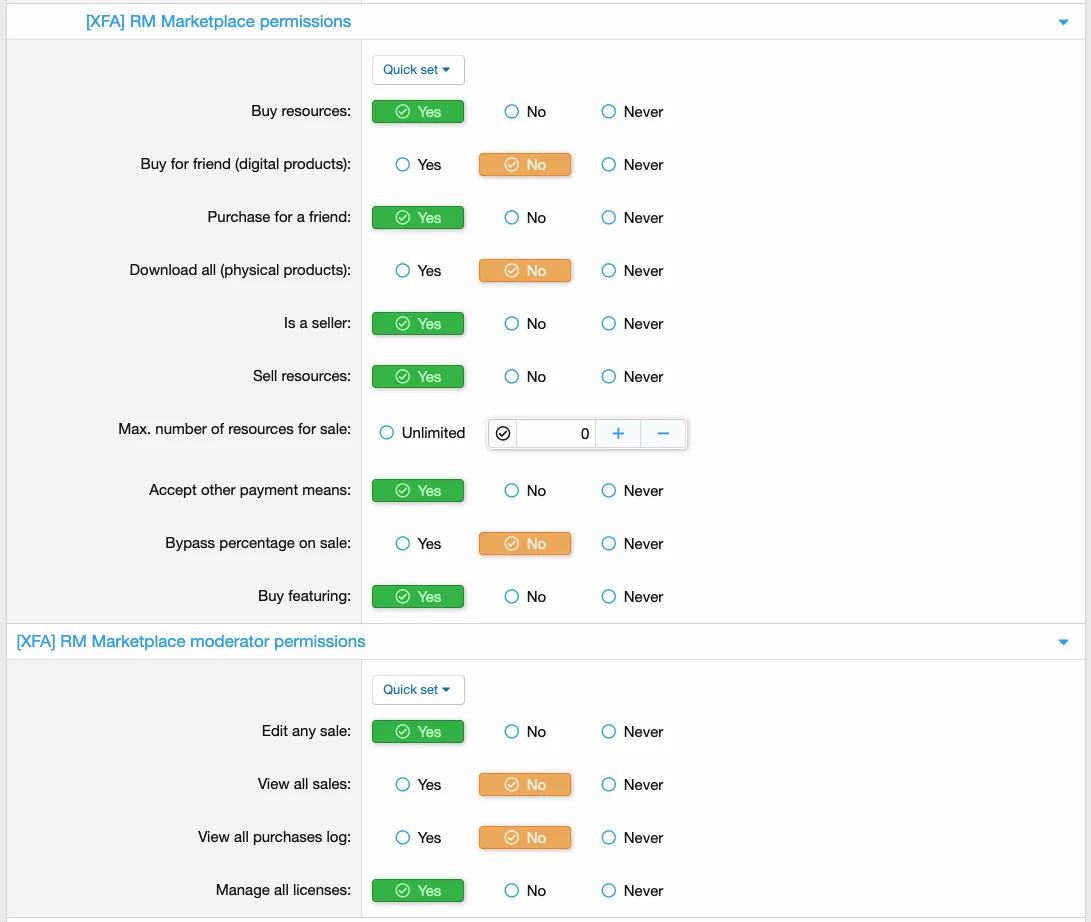Click the [XFA] RM Marketplace permissions heading
Screen dimensions: 1091x922
218,21
